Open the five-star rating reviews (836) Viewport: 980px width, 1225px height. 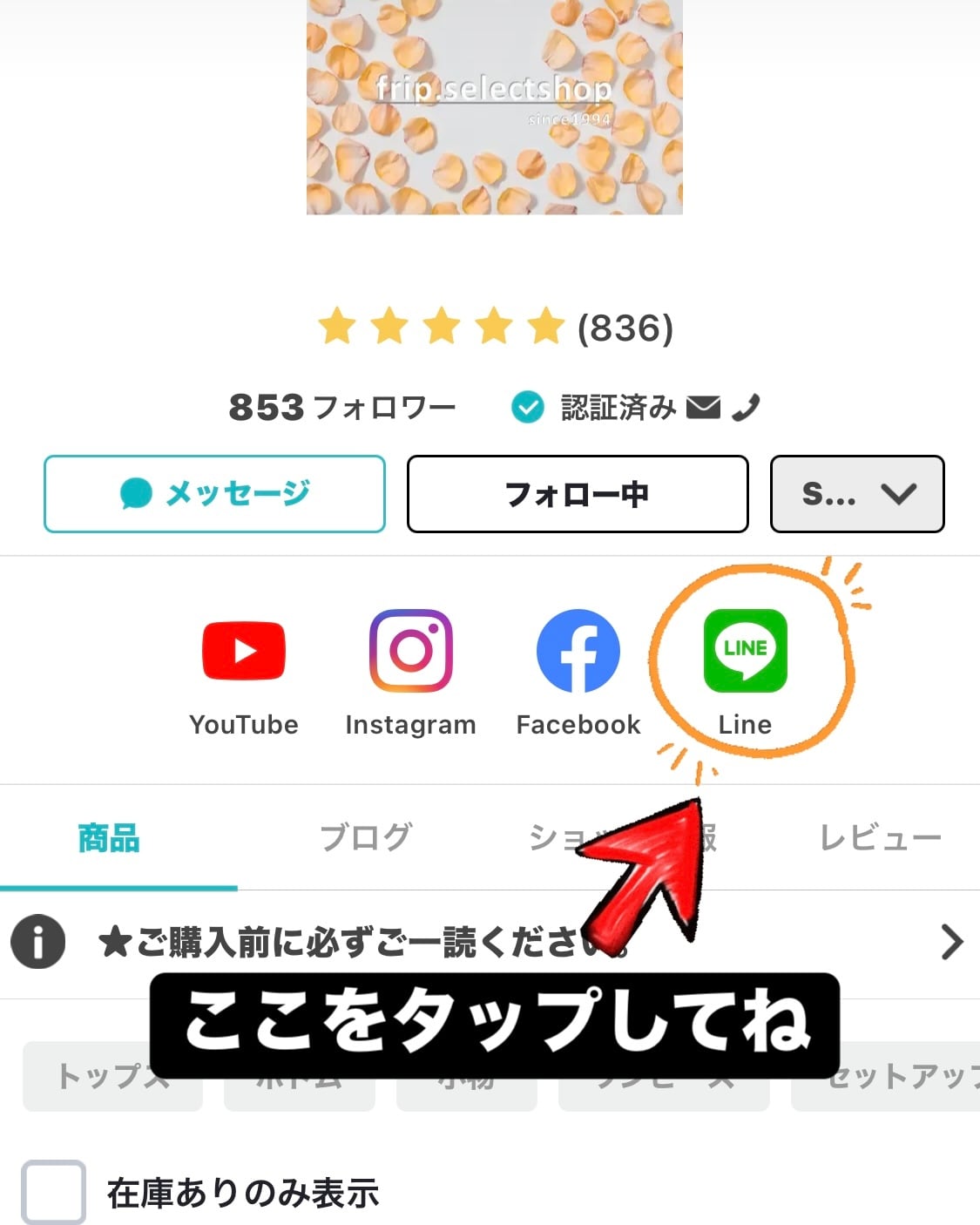point(496,328)
